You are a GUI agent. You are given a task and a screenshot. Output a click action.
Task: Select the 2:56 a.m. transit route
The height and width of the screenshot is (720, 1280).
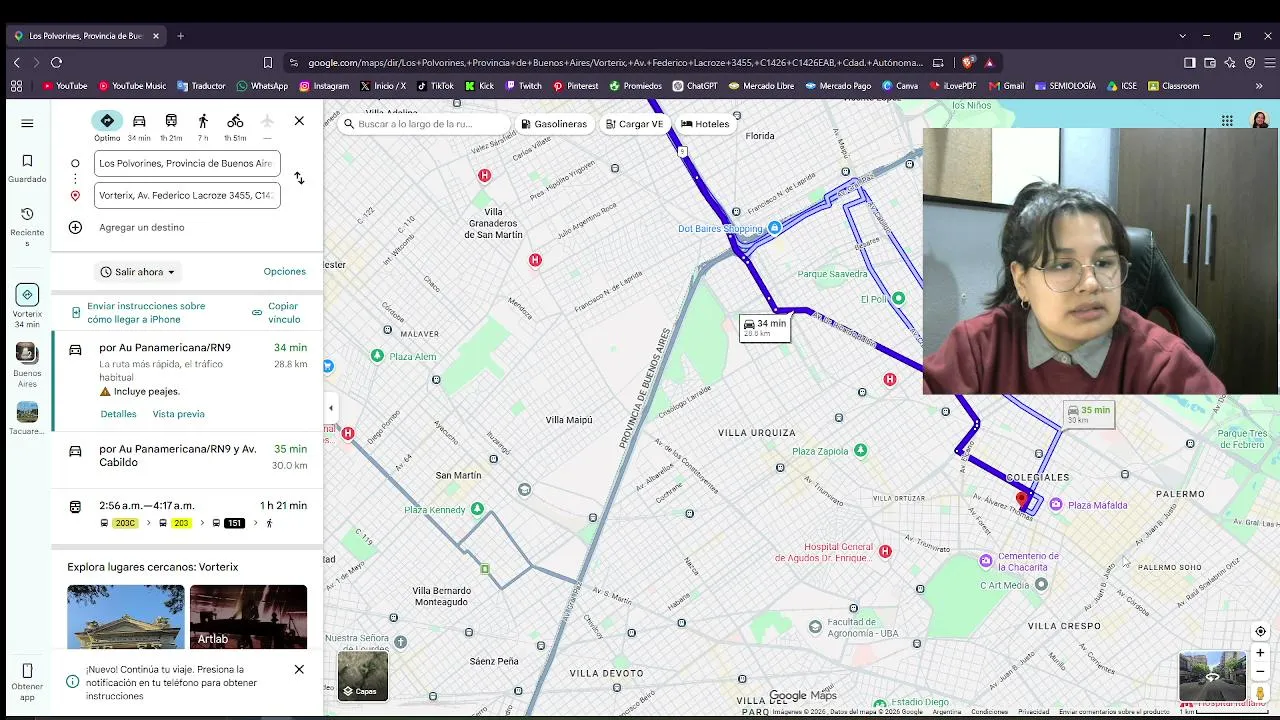pos(187,514)
